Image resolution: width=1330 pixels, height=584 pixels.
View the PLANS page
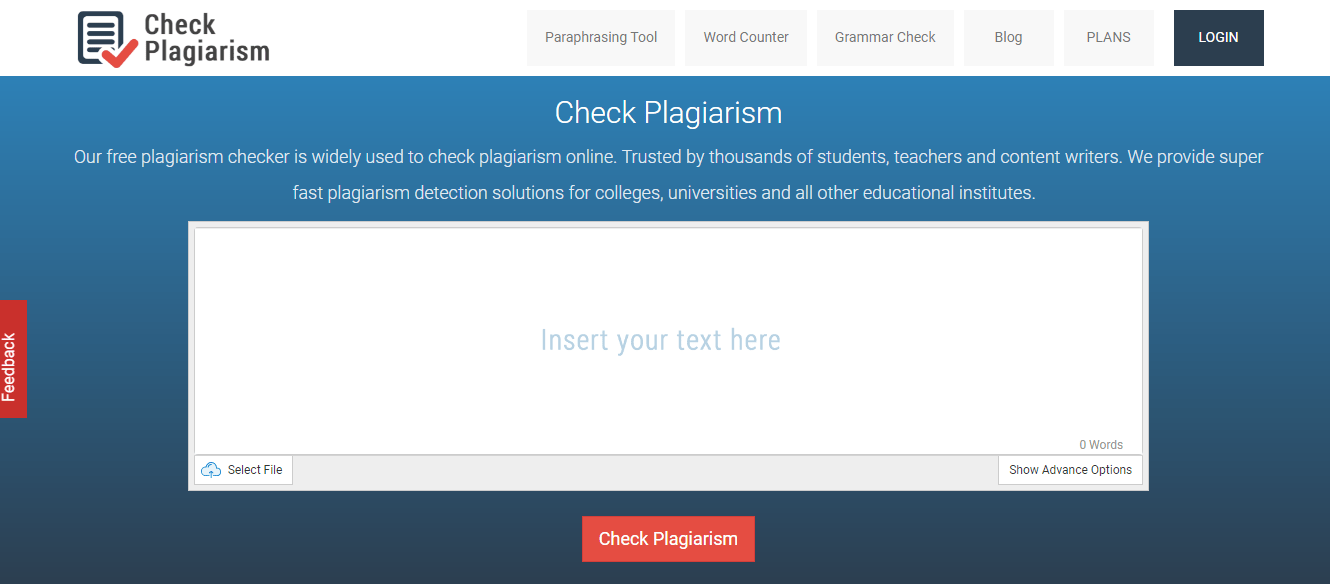pyautogui.click(x=1108, y=38)
